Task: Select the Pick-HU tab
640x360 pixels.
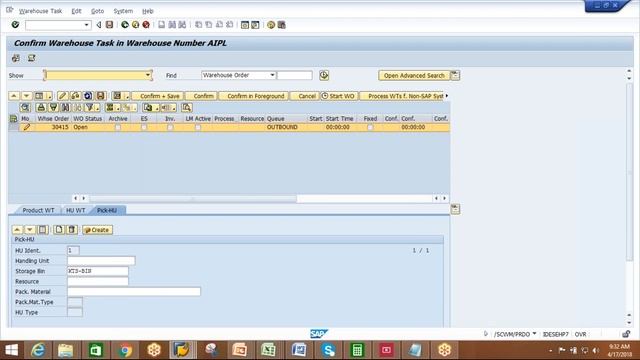Action: [x=107, y=210]
